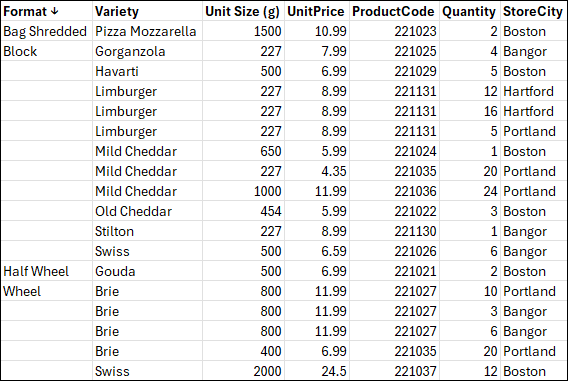This screenshot has width=568, height=381.
Task: Select the Pizza Mozzarella cell
Action: 147,31
